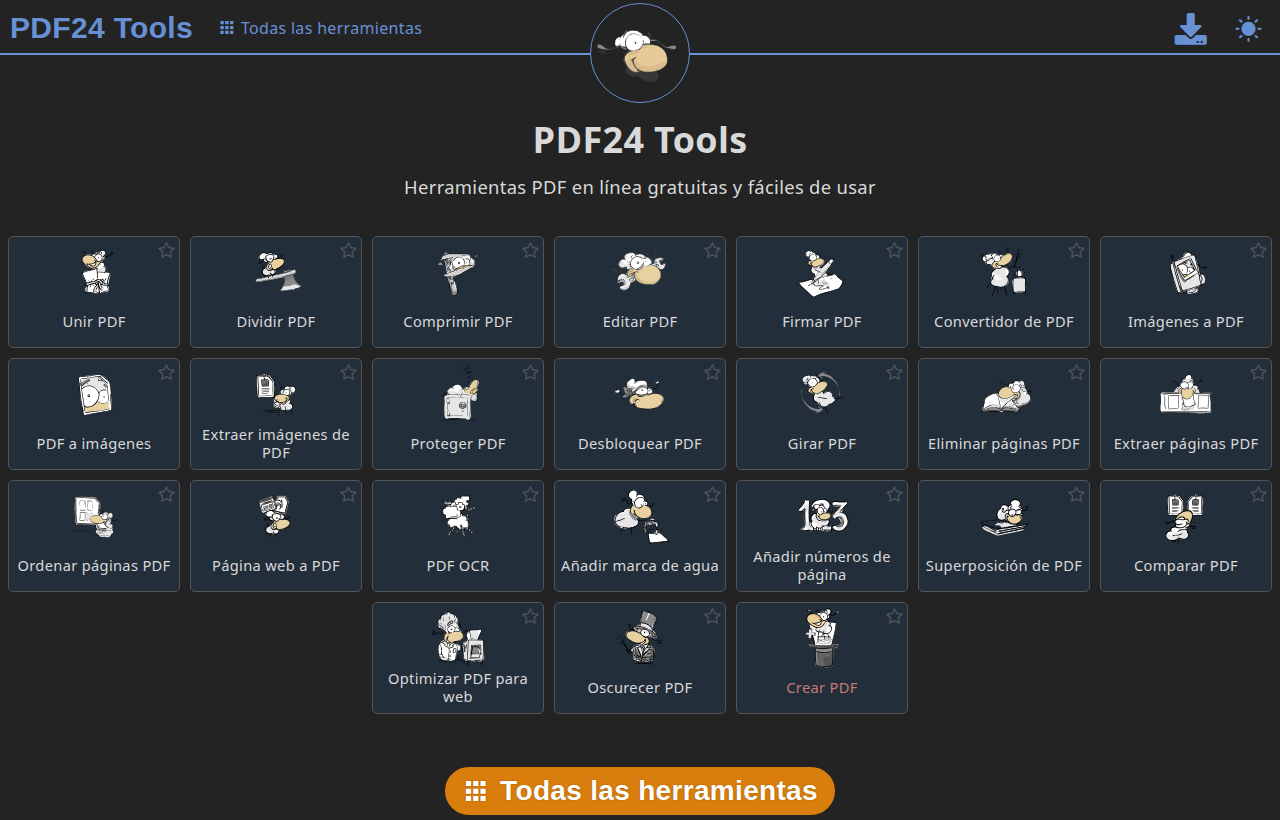Favorite the Unir PDF tile star
Image resolution: width=1280 pixels, height=820 pixels.
pos(166,250)
